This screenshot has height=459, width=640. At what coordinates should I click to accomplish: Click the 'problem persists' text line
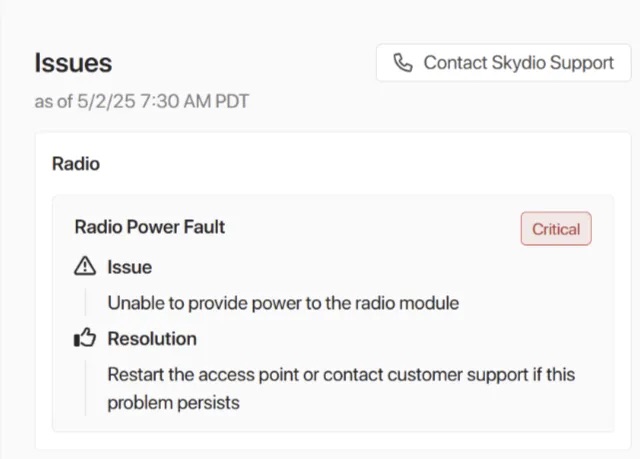(x=173, y=403)
